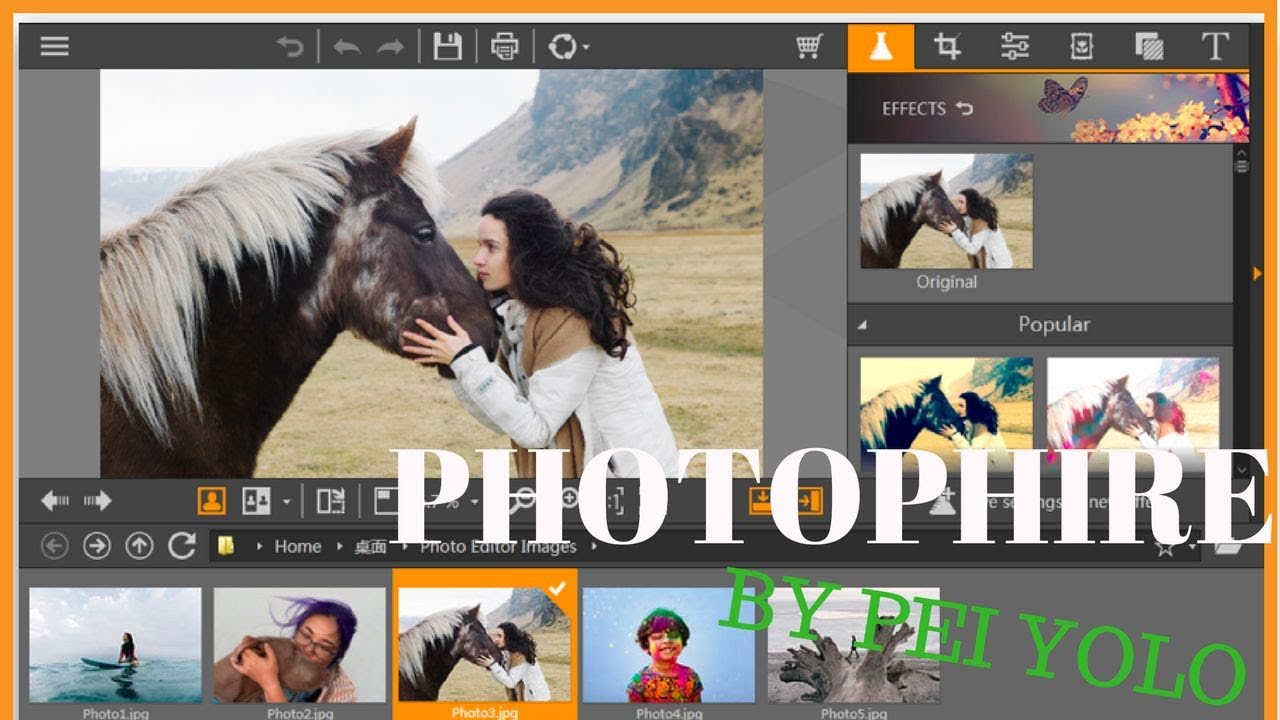
Task: Expand arrow after Photo Editor Images
Action: tap(594, 547)
